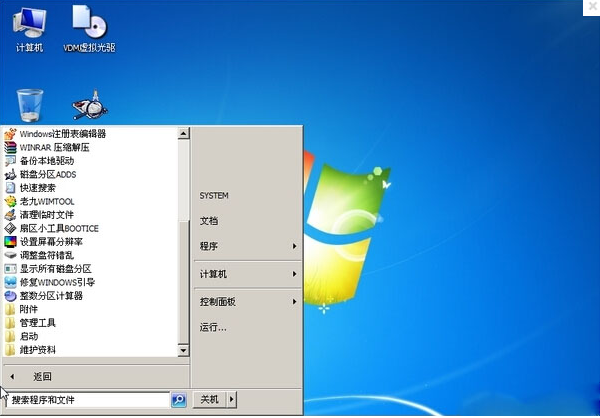
Task: Open shutdown options arrow next to 关机
Action: (232, 400)
